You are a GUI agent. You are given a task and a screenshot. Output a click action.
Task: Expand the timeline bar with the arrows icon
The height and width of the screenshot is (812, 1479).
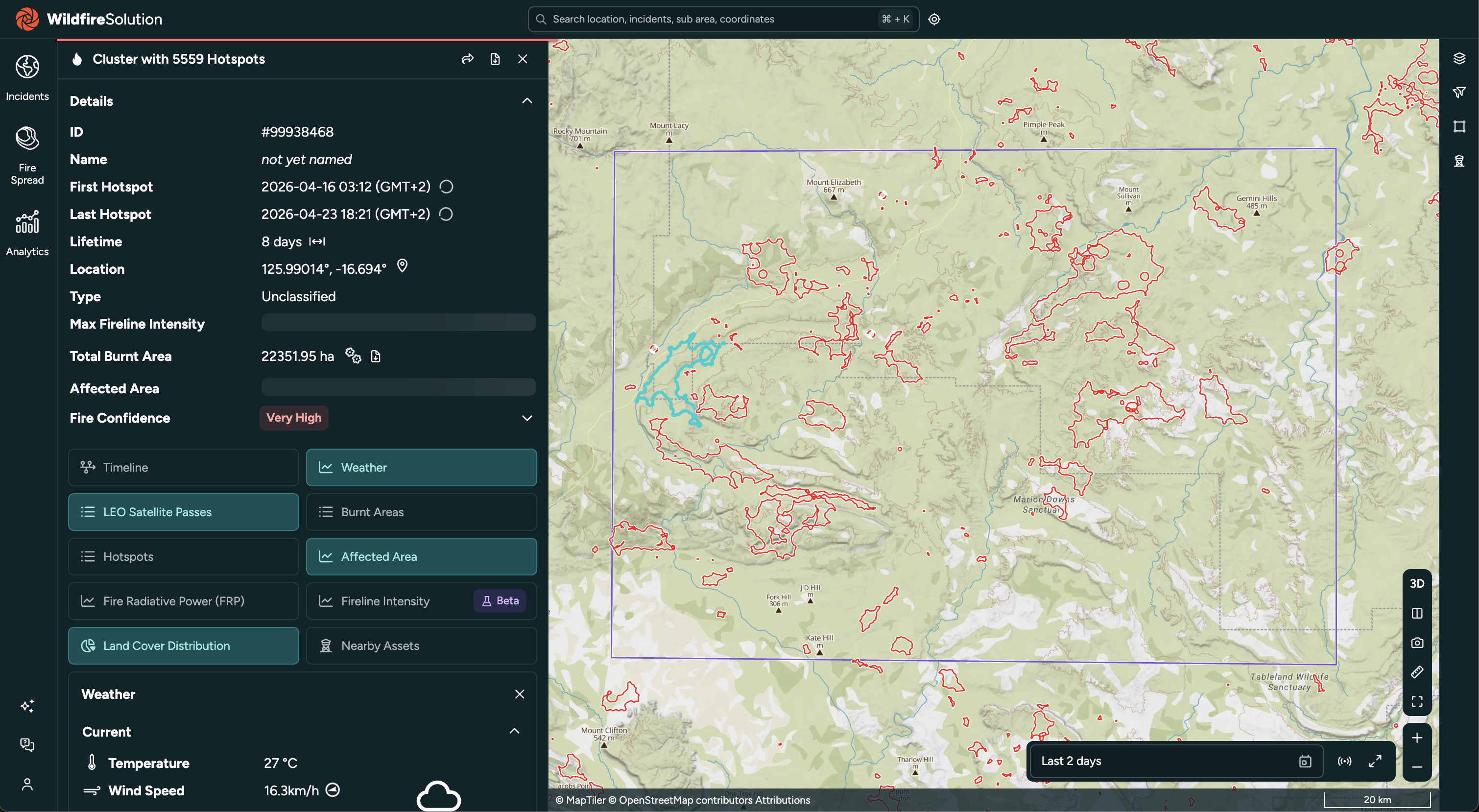tap(1375, 762)
